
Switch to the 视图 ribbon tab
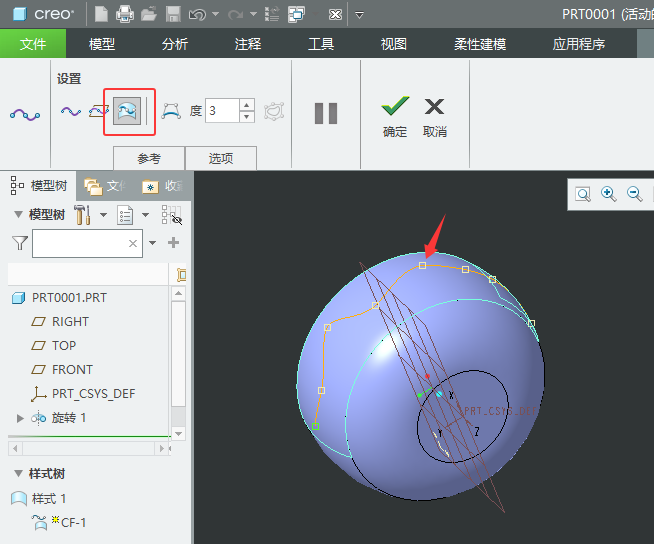[394, 44]
